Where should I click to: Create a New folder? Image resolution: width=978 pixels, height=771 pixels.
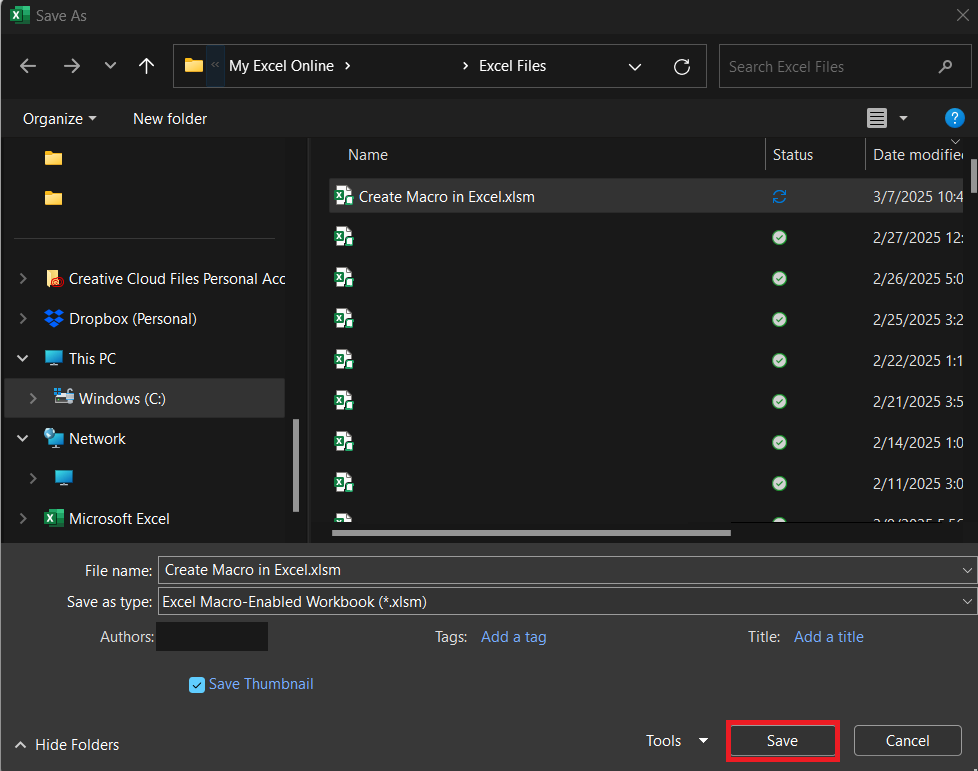pos(170,119)
